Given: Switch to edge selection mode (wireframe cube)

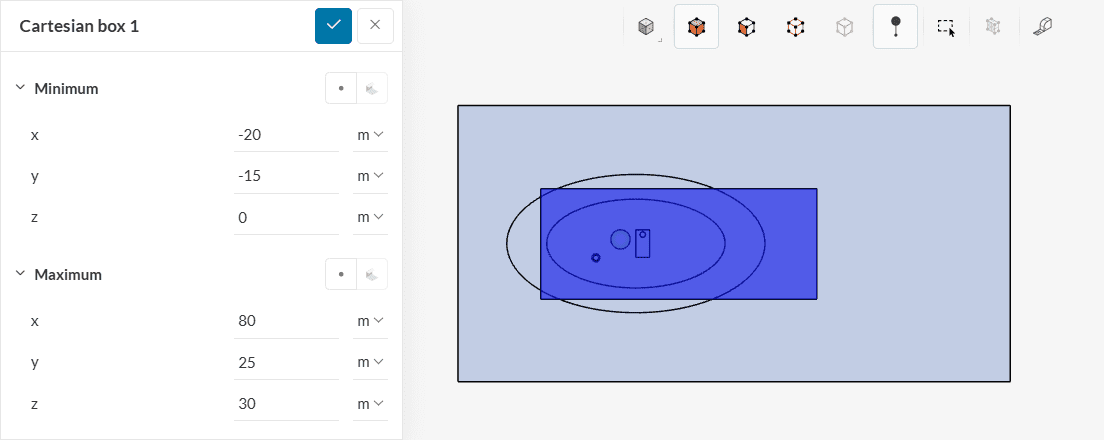Looking at the screenshot, I should click(x=795, y=27).
